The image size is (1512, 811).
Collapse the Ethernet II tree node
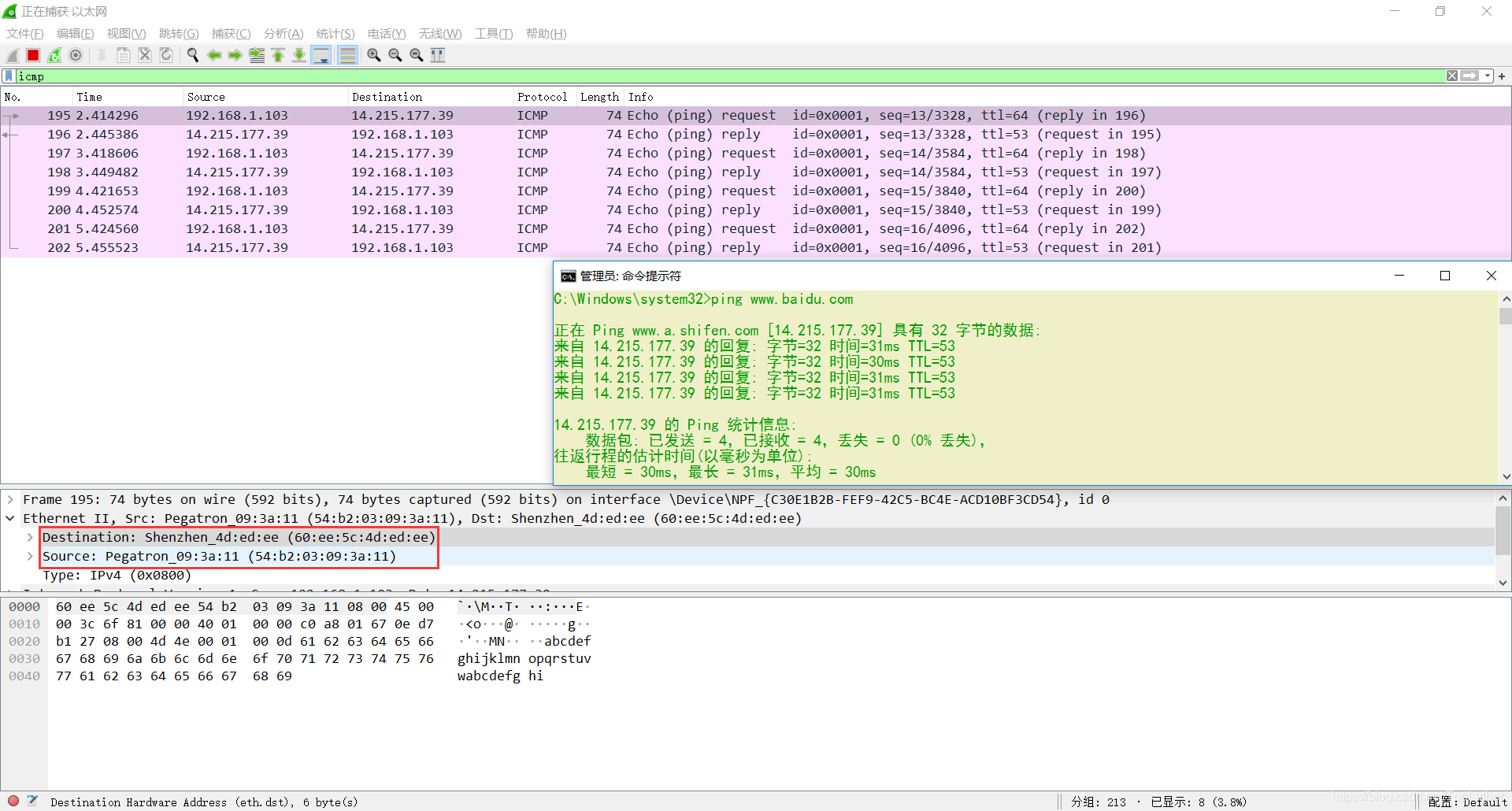click(x=10, y=518)
